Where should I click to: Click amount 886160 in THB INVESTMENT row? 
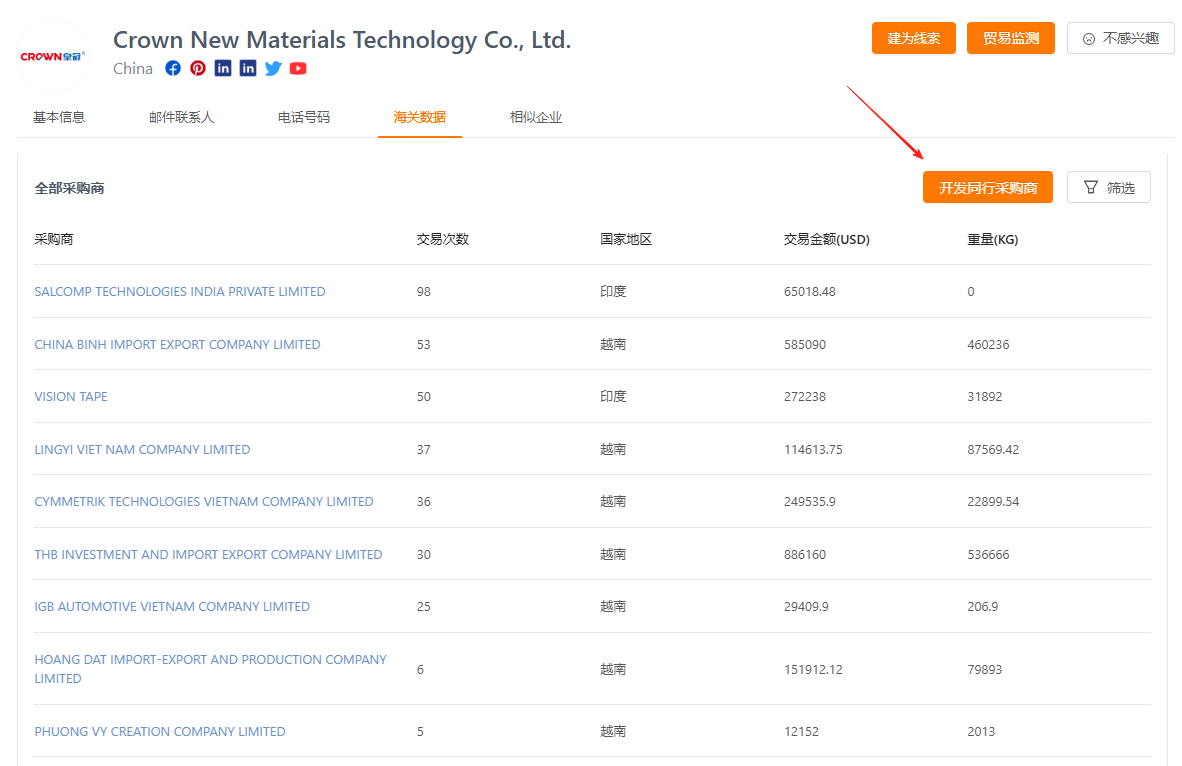pos(804,554)
